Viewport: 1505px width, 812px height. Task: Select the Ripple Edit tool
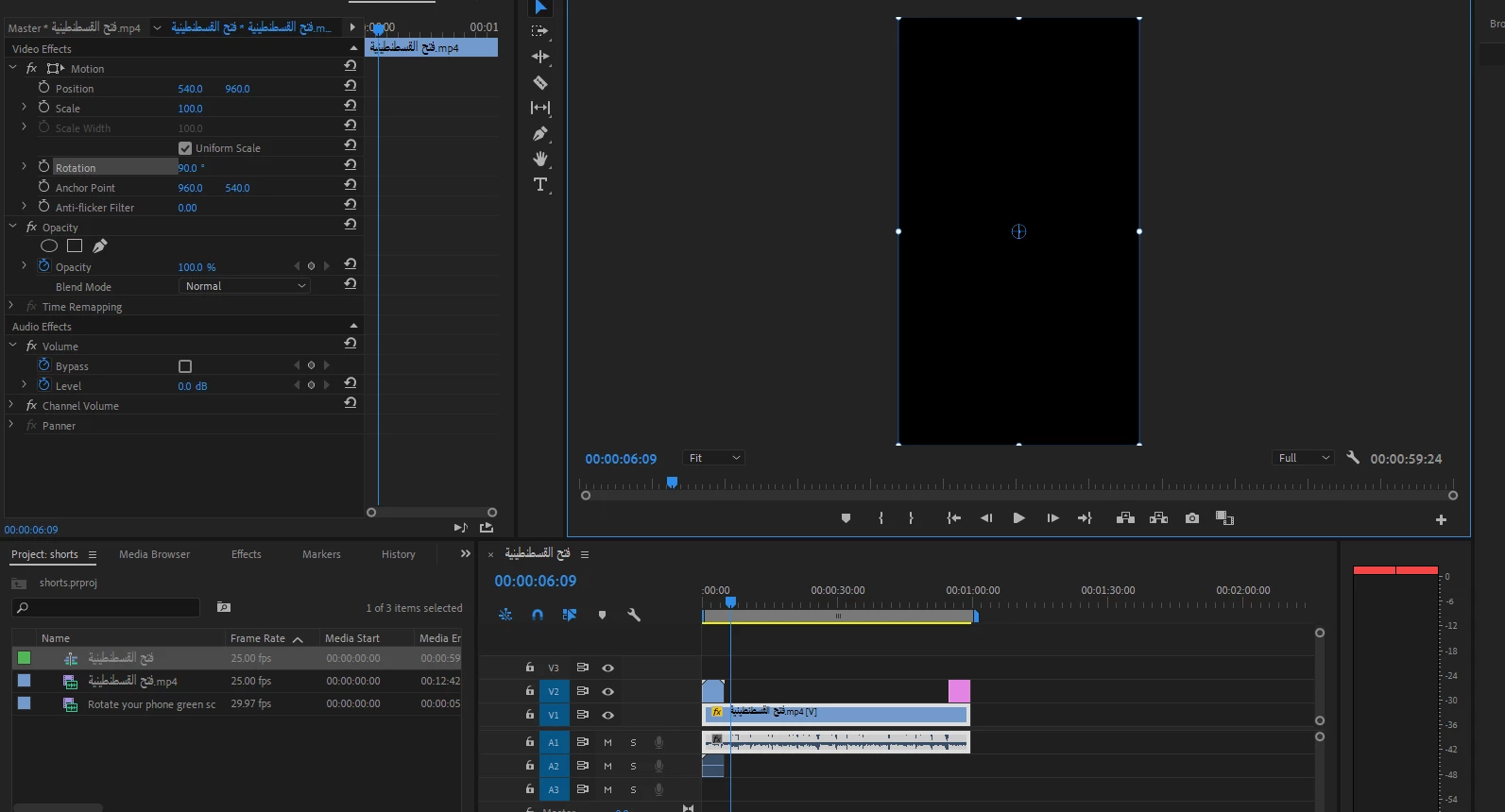click(540, 57)
